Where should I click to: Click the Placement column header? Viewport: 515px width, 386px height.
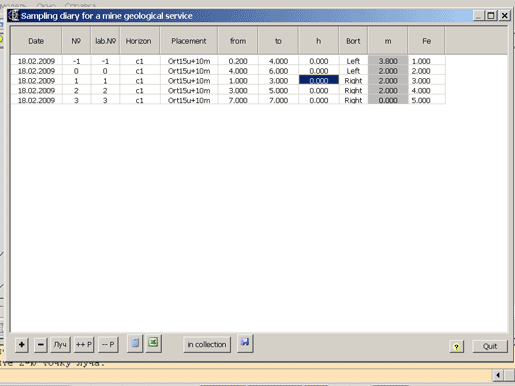point(189,41)
